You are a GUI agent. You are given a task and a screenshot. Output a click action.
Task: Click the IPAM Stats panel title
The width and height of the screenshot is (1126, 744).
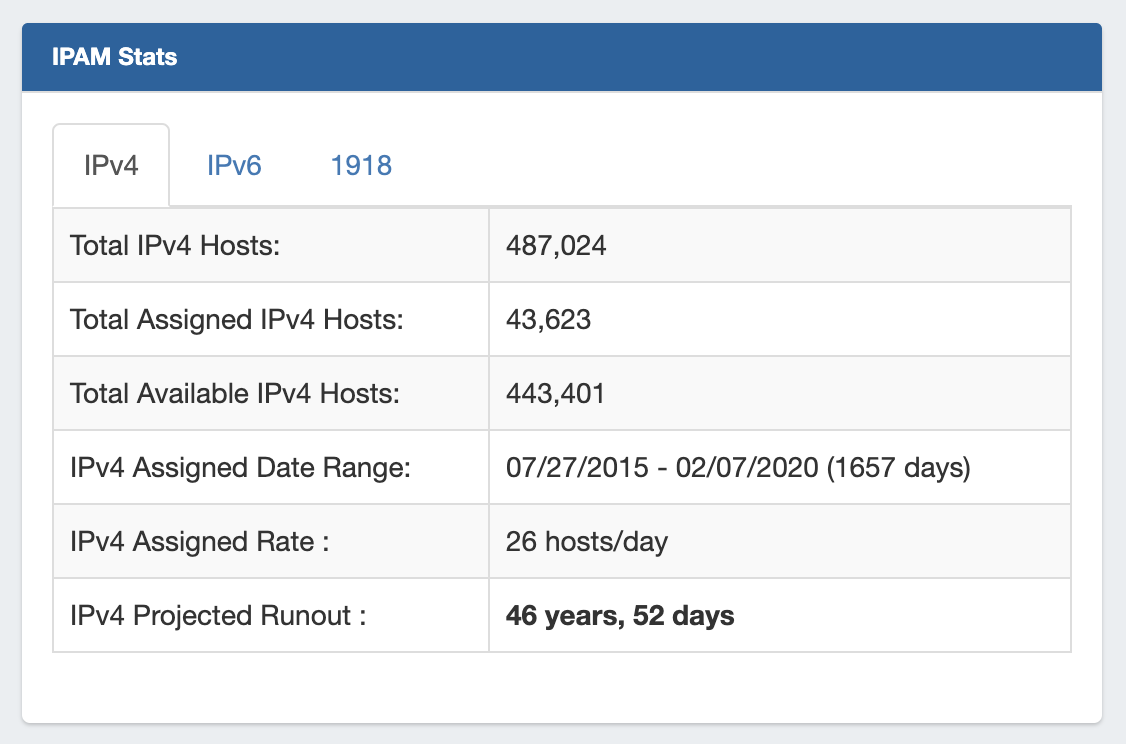coord(114,57)
